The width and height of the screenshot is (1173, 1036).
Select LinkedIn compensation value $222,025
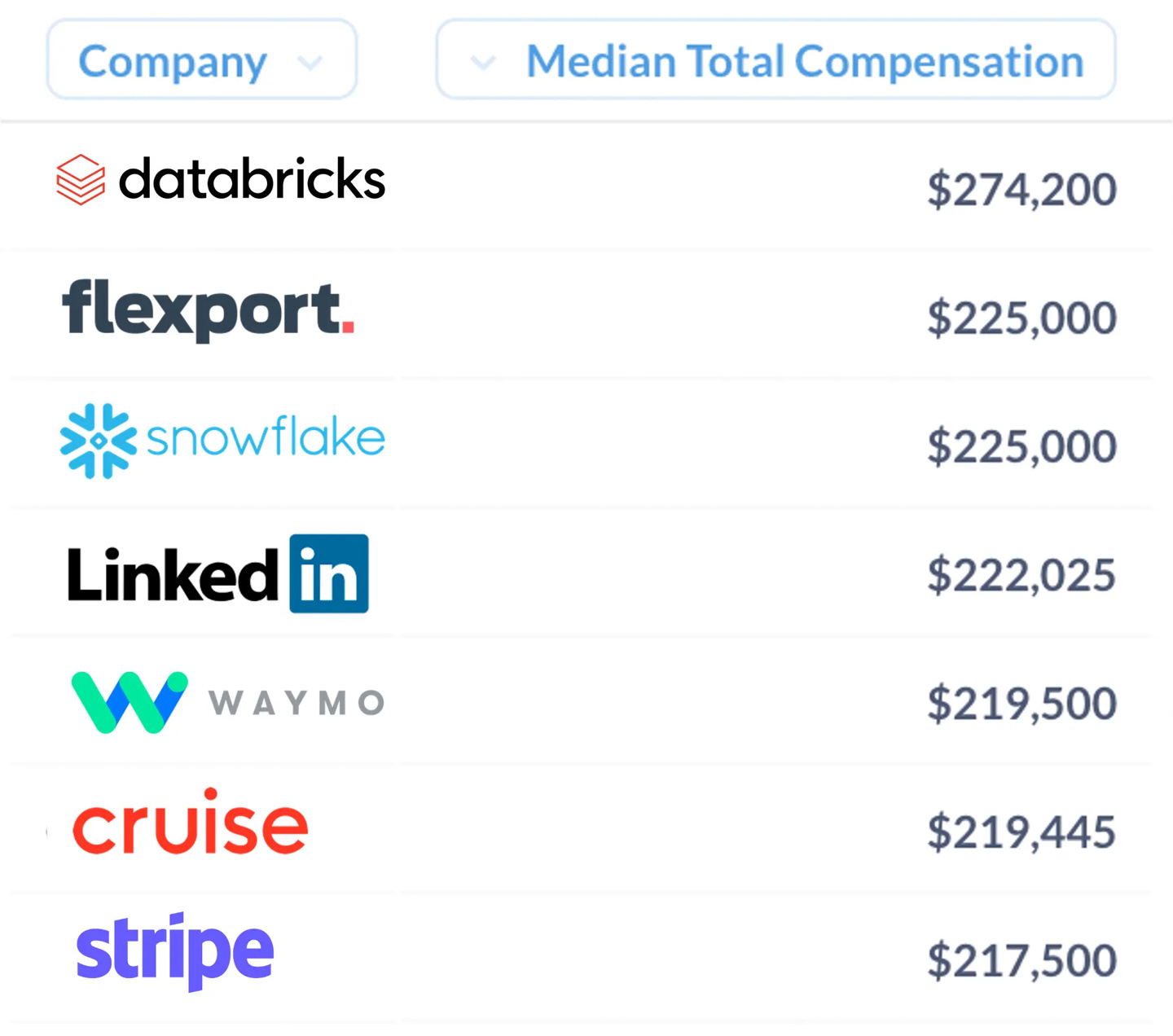(1021, 575)
